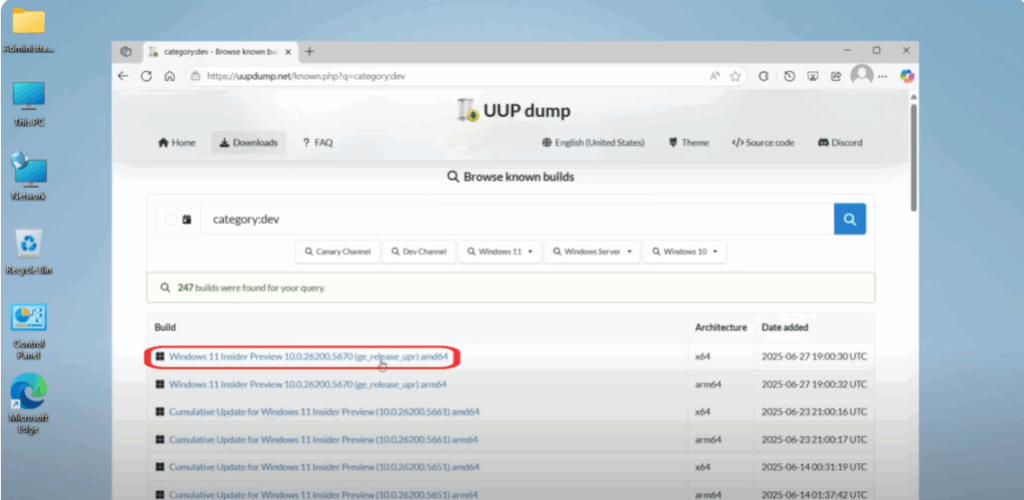Screen dimensions: 1024x500
Task: Click the browser Back arrow
Action: 123,76
